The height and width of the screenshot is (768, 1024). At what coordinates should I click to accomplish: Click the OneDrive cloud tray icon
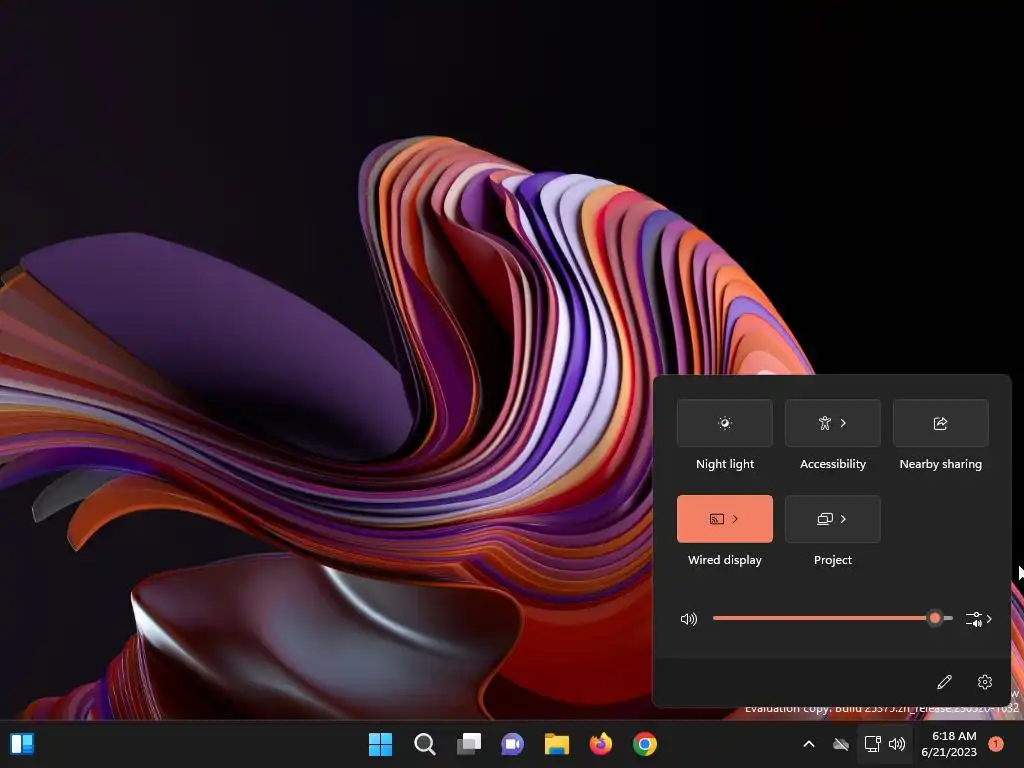coord(841,744)
